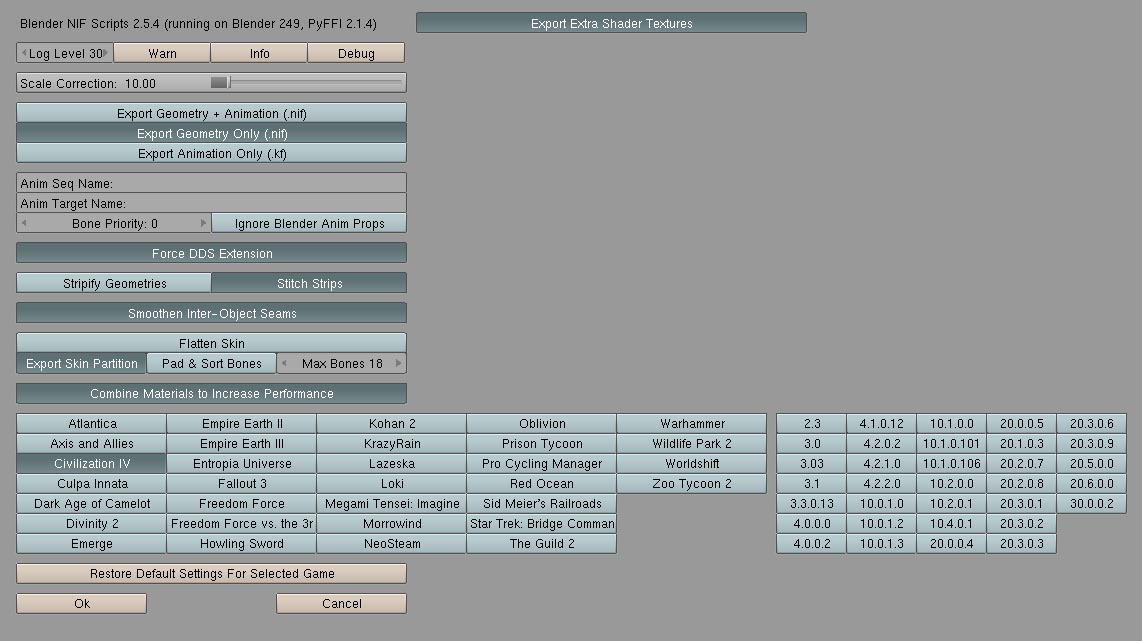Viewport: 1142px width, 641px height.
Task: Increase Max Bones with right arrow
Action: coord(398,363)
